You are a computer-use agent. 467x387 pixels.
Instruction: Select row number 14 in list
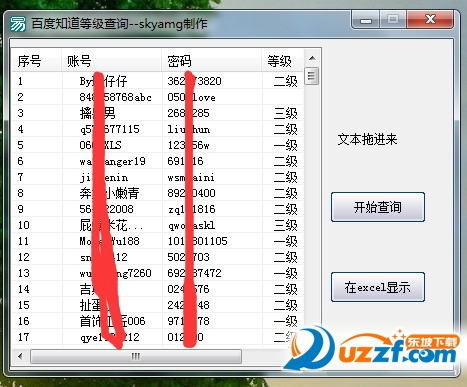point(157,289)
